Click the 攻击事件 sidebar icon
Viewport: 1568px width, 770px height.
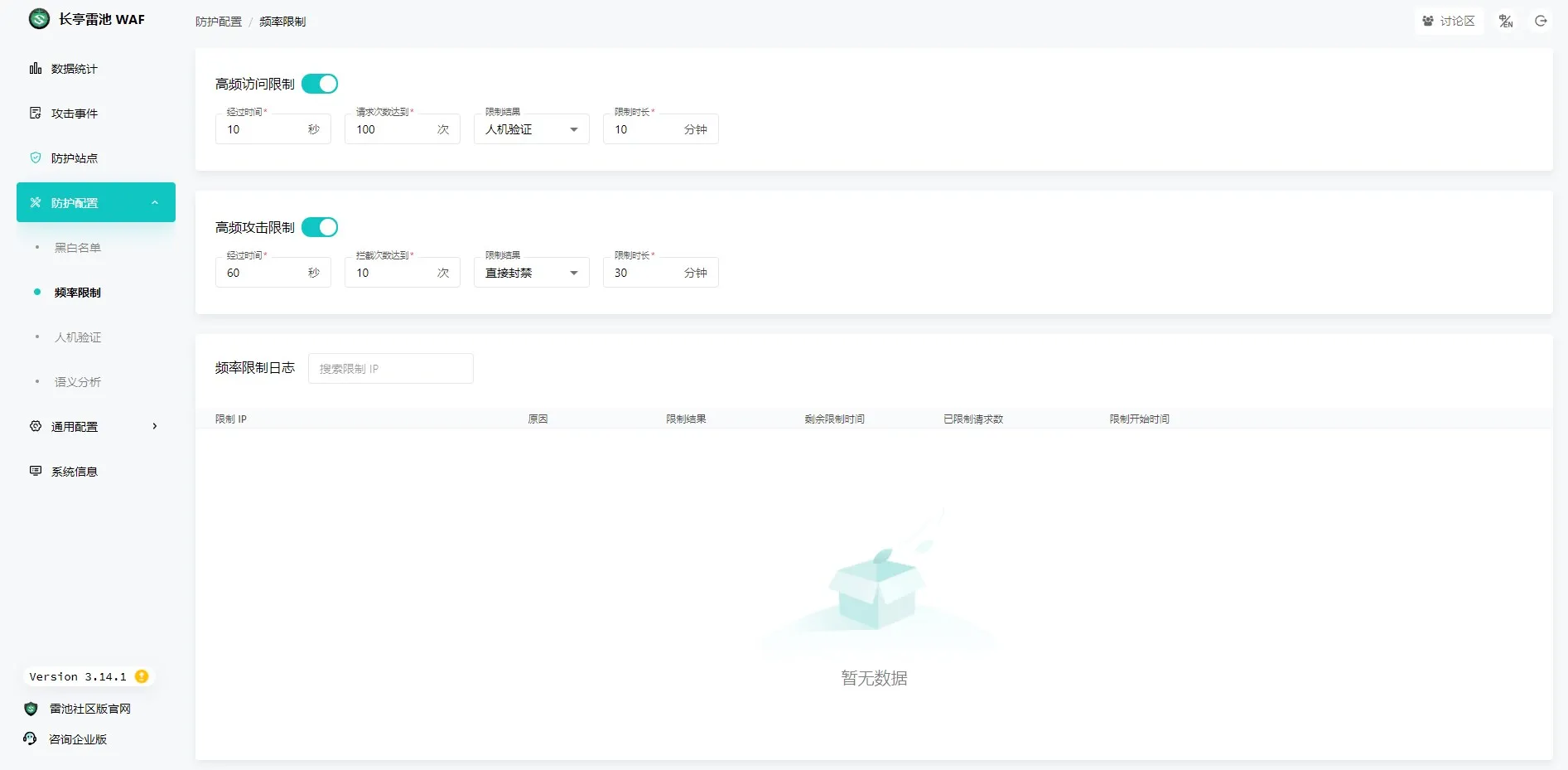coord(36,114)
